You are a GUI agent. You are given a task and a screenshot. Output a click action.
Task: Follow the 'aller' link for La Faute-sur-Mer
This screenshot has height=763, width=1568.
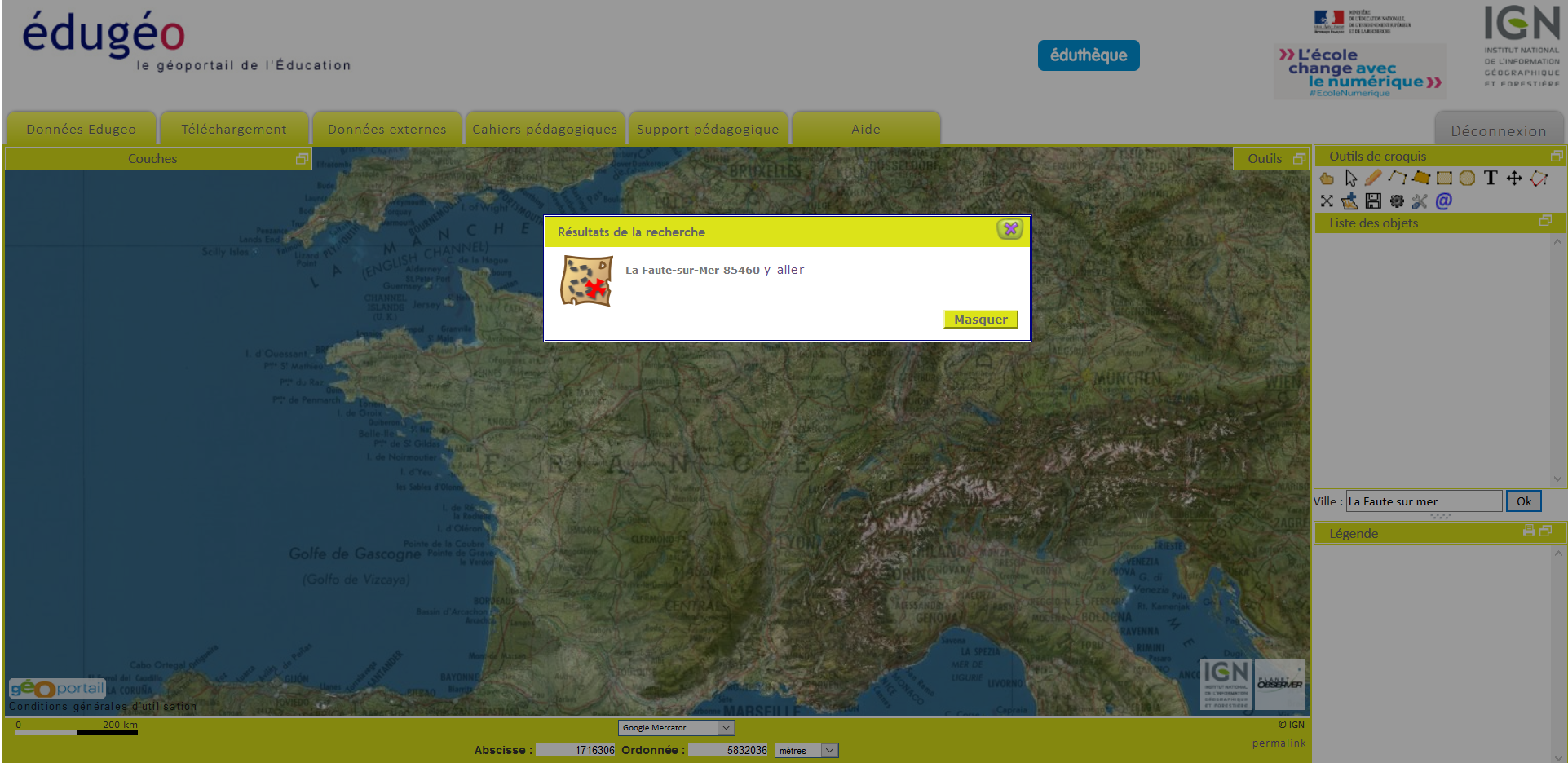pos(790,270)
